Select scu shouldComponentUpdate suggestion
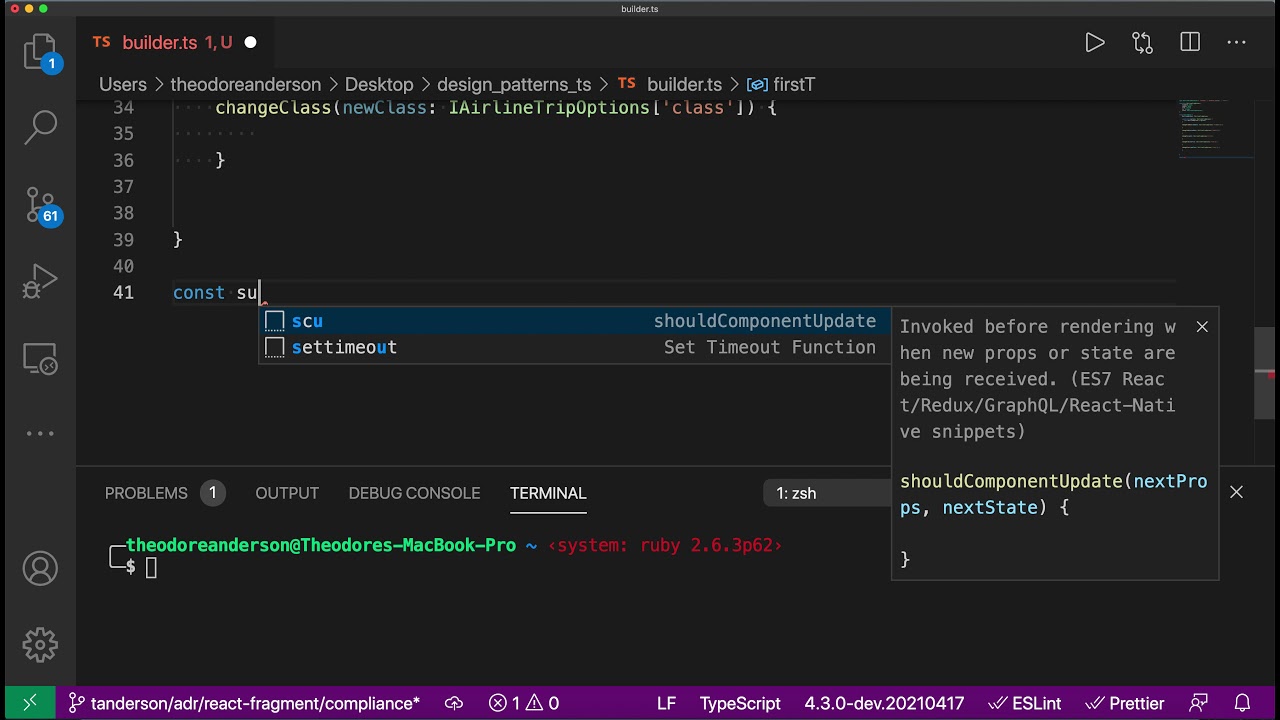This screenshot has height=720, width=1280. click(575, 321)
